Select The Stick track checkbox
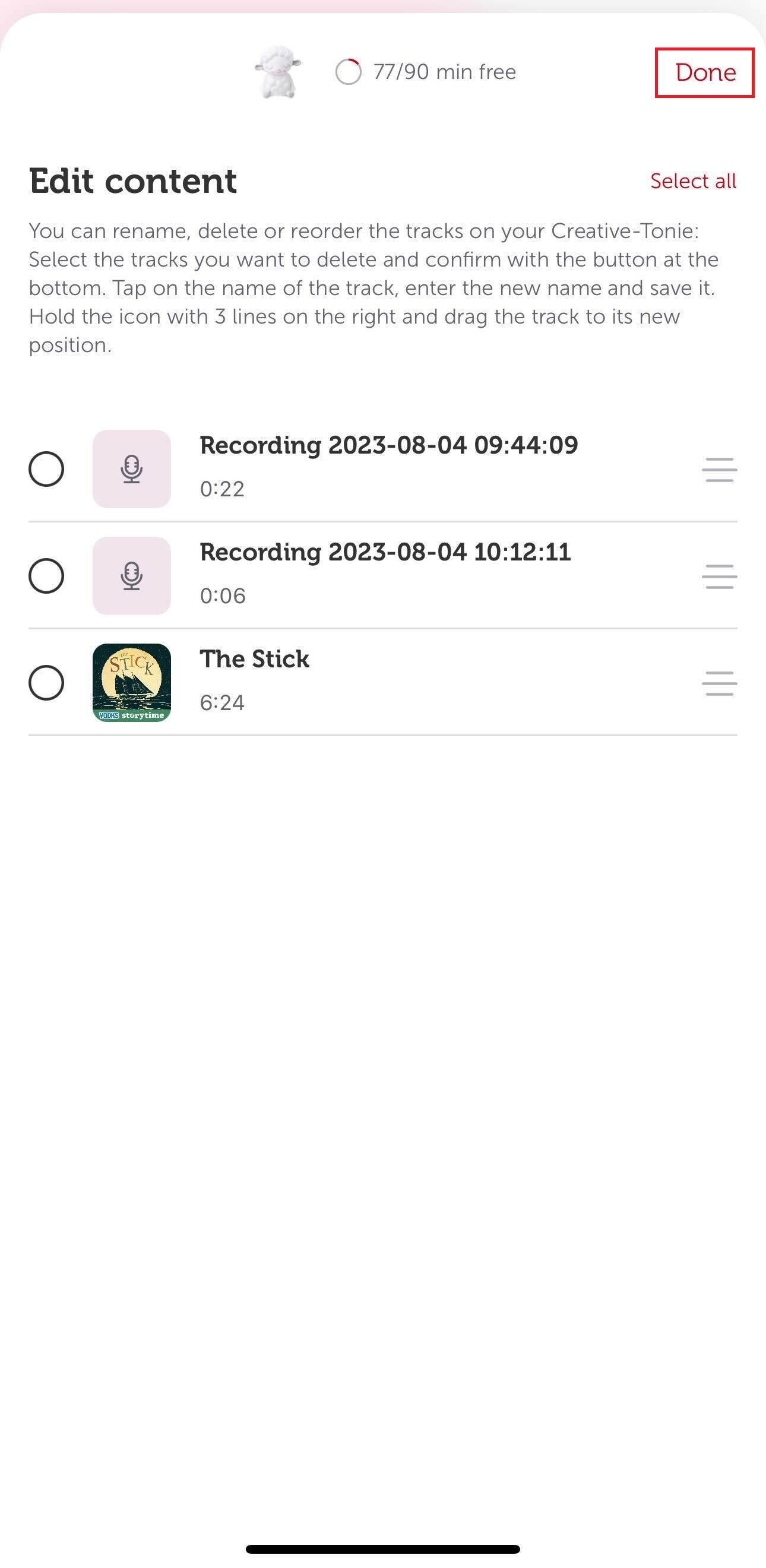The image size is (766, 1568). [x=46, y=682]
